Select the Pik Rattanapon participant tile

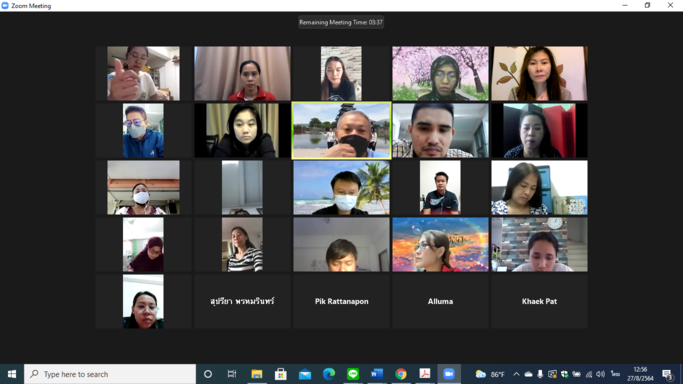pyautogui.click(x=342, y=301)
